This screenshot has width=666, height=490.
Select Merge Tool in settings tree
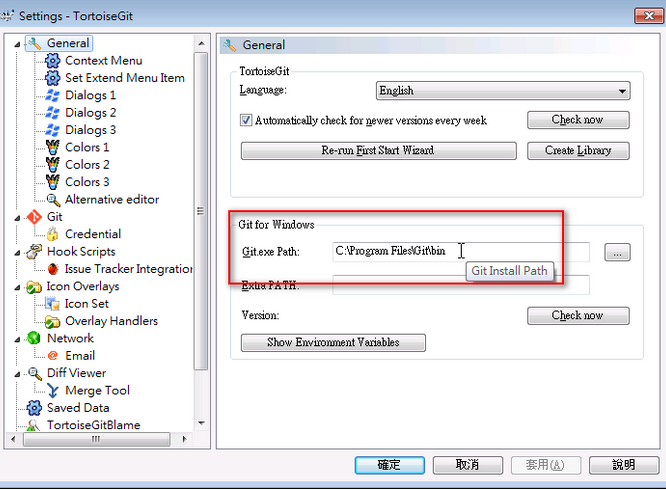(97, 391)
